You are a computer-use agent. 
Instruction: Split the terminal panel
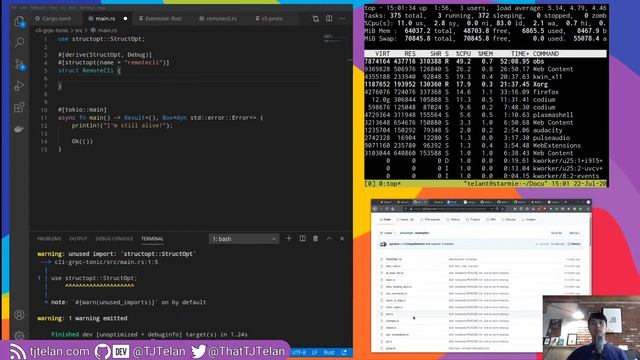(302, 238)
